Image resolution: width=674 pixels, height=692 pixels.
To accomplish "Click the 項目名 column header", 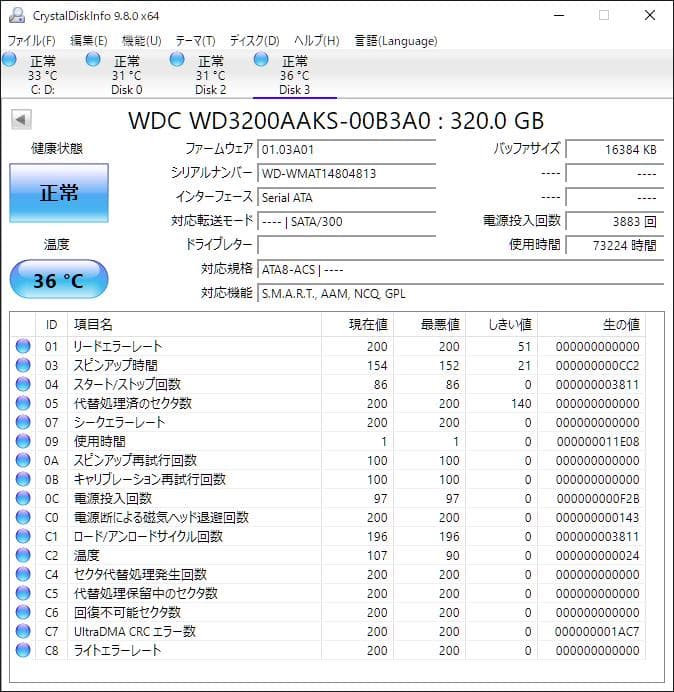I will coord(194,325).
